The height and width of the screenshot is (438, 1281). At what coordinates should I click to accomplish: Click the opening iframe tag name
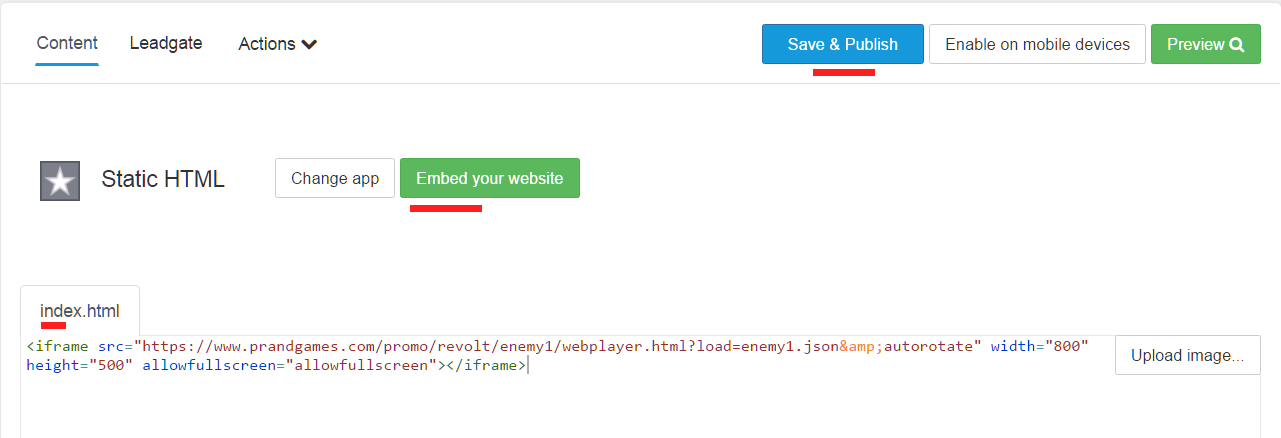coord(62,346)
